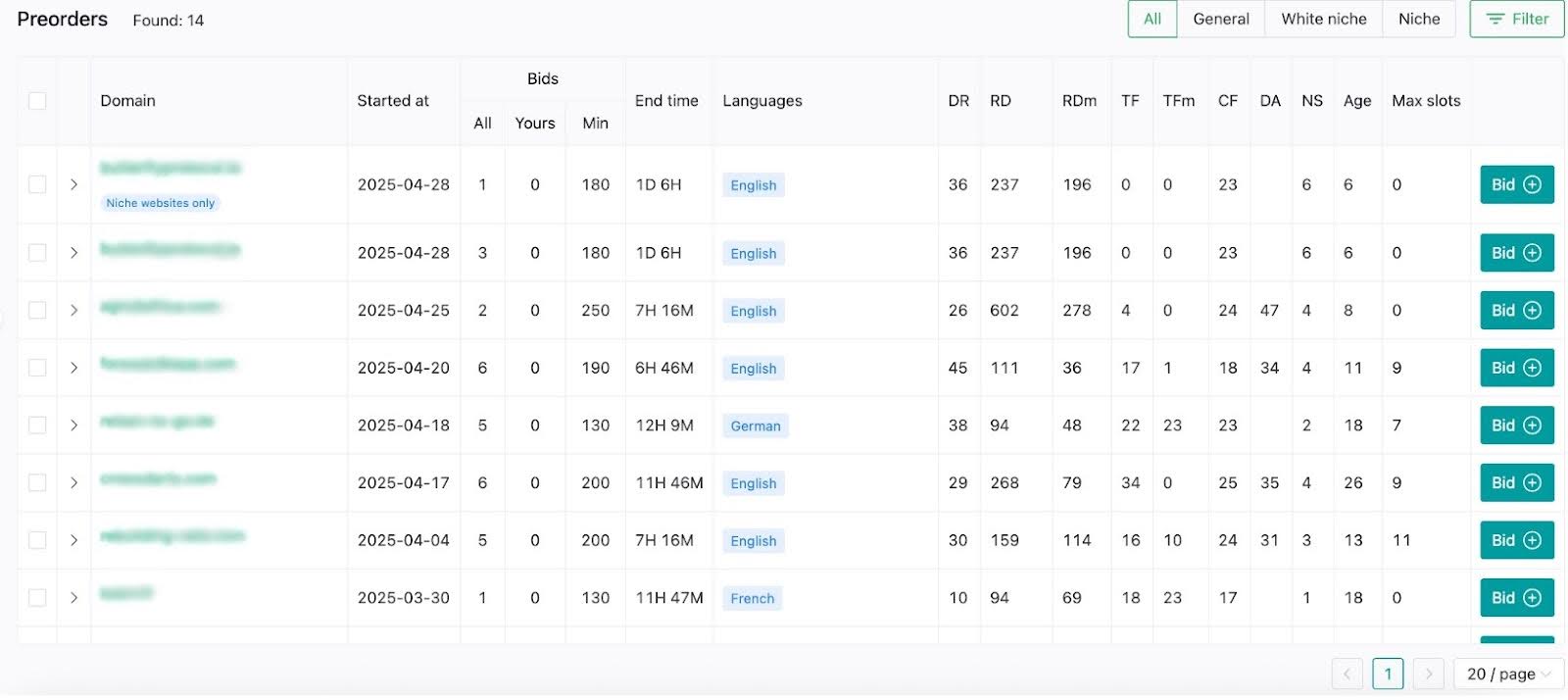The height and width of the screenshot is (700, 1568).
Task: Click the Bid button for the 2025-04-25 row
Action: [x=1515, y=311]
